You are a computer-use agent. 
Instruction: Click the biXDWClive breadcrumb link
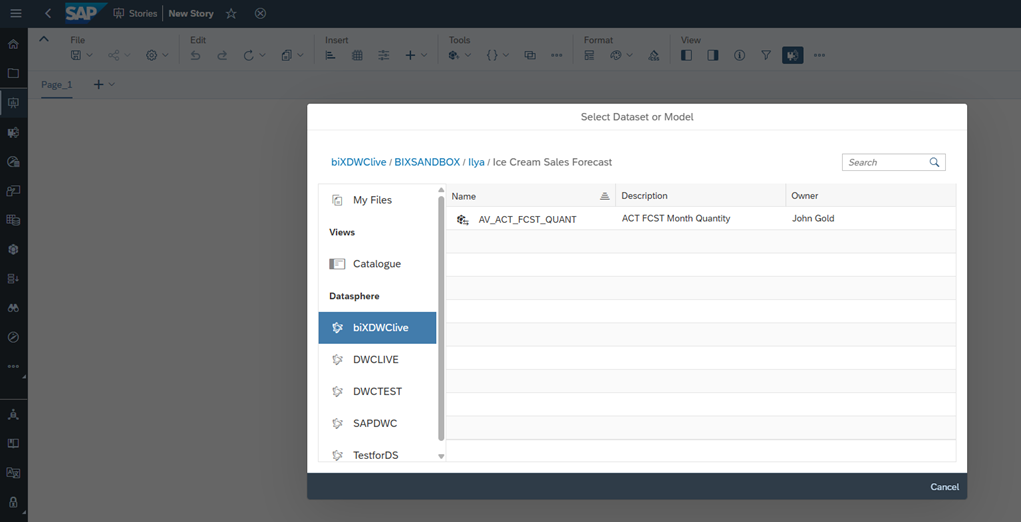358,162
